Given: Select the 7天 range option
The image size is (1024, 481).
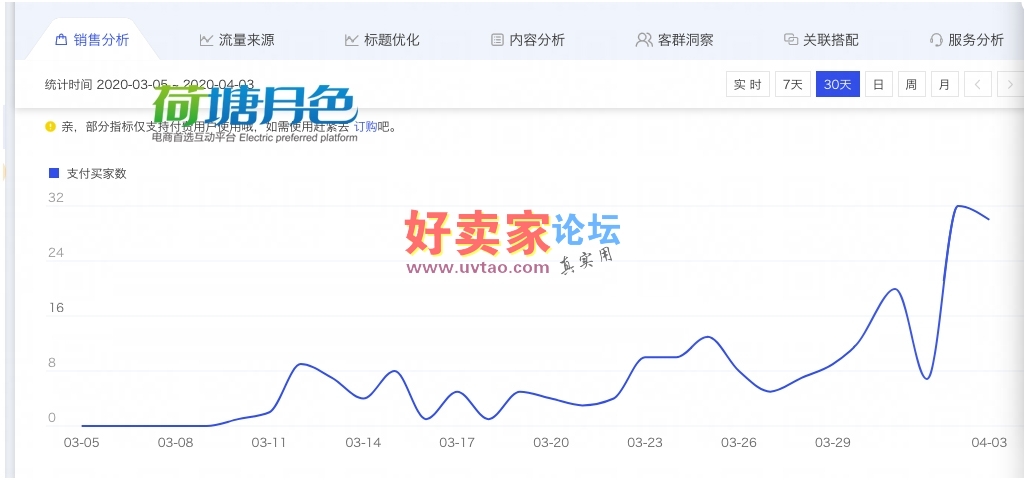Looking at the screenshot, I should [x=792, y=85].
